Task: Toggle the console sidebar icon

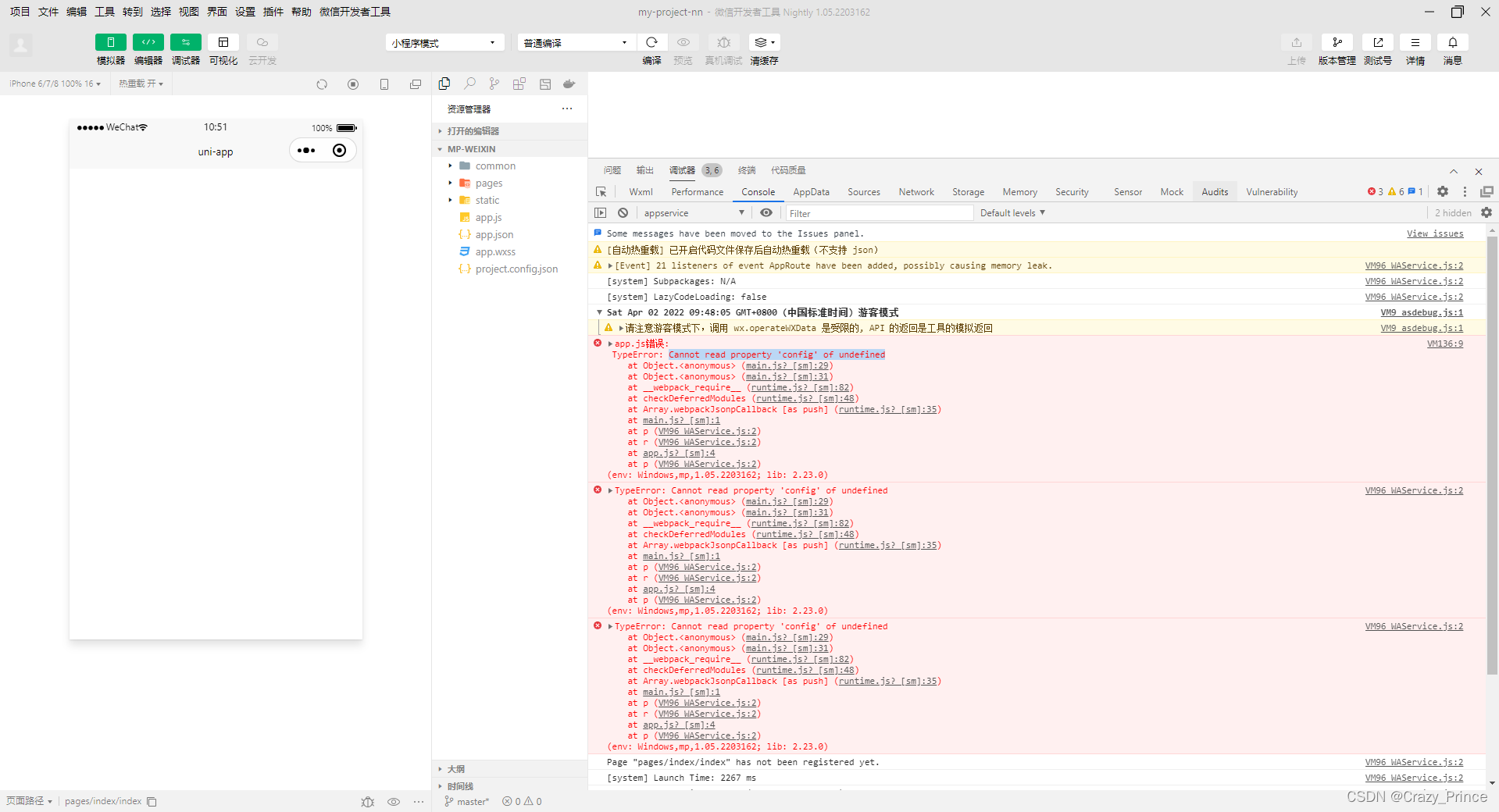Action: pyautogui.click(x=600, y=213)
